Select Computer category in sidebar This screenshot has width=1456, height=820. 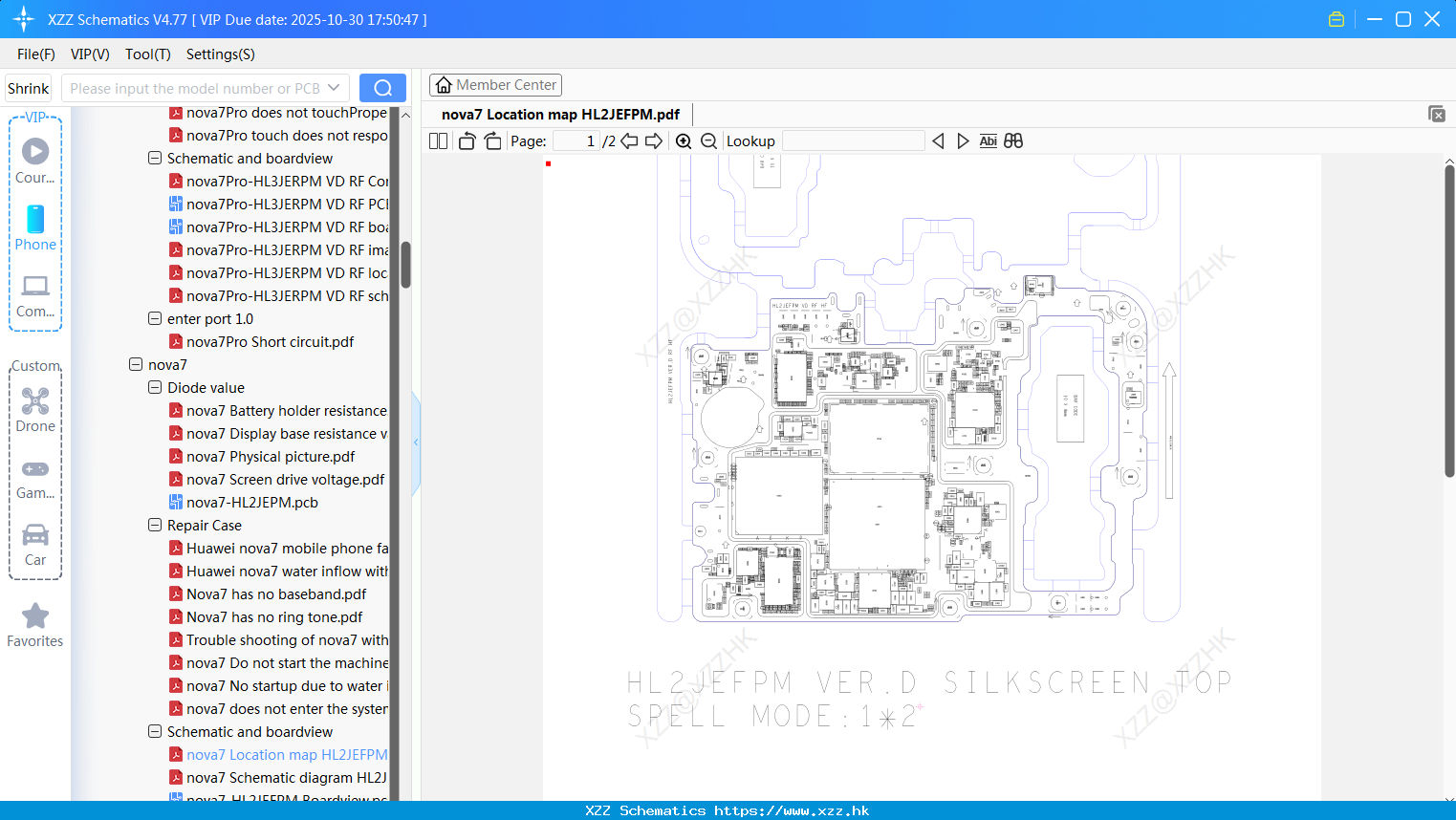tap(35, 296)
